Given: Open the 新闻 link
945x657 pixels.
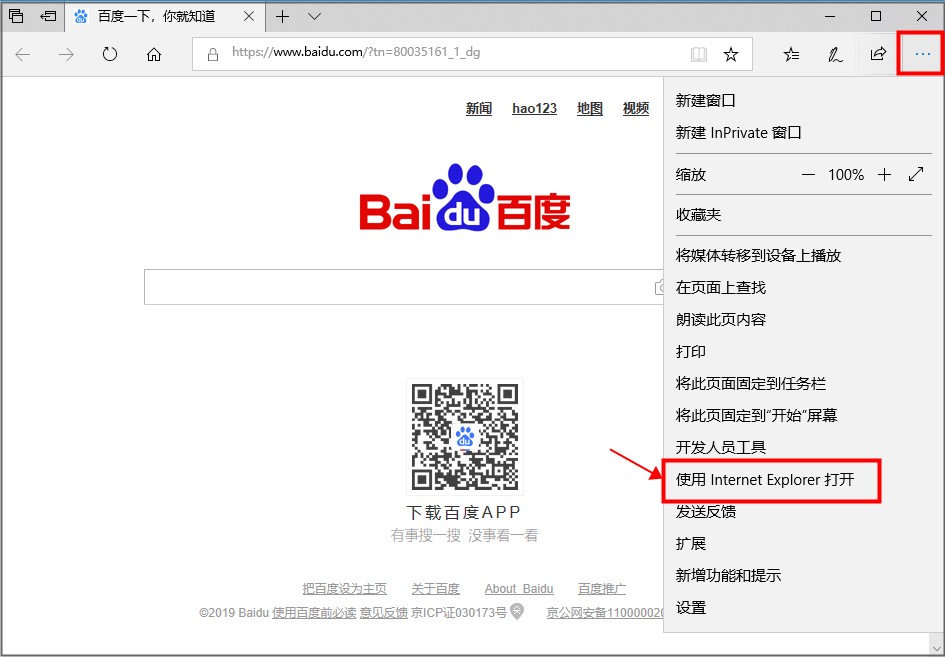Looking at the screenshot, I should point(479,108).
